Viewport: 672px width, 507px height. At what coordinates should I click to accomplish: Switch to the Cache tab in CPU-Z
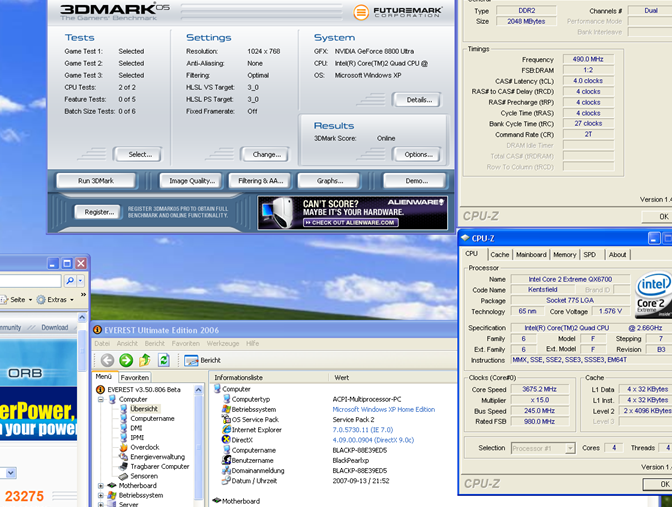(x=499, y=255)
